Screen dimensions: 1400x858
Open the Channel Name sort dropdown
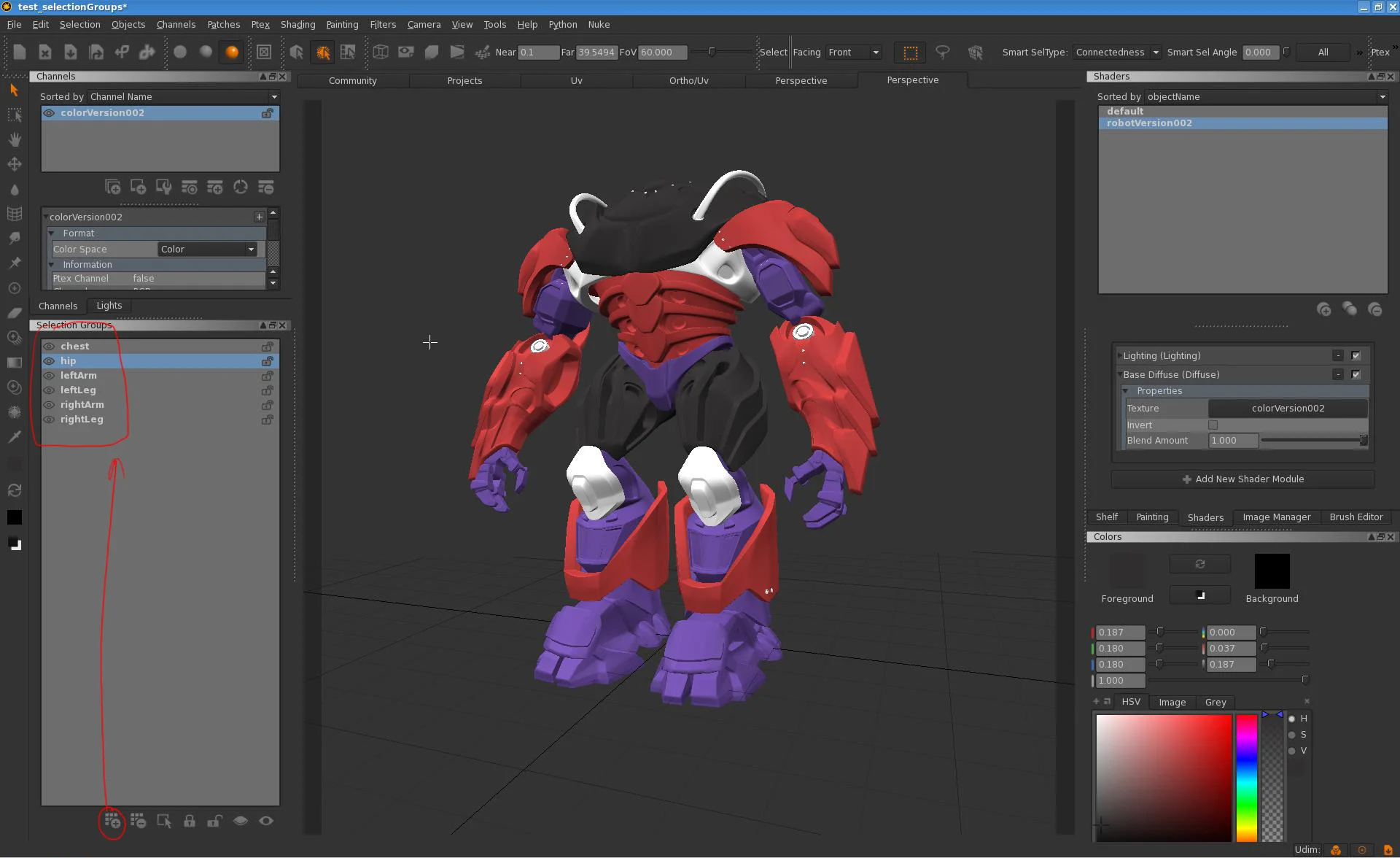tap(184, 97)
